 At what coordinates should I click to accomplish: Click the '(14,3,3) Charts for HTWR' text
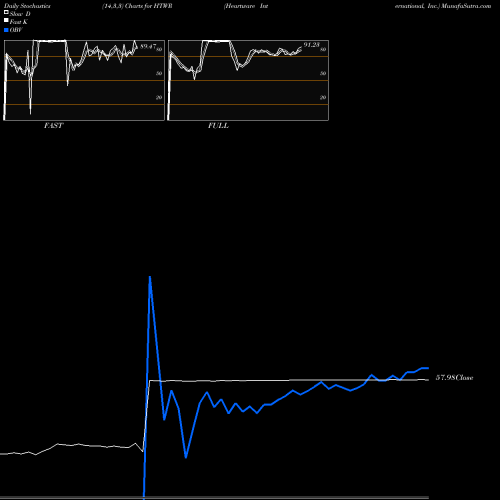[137, 6]
